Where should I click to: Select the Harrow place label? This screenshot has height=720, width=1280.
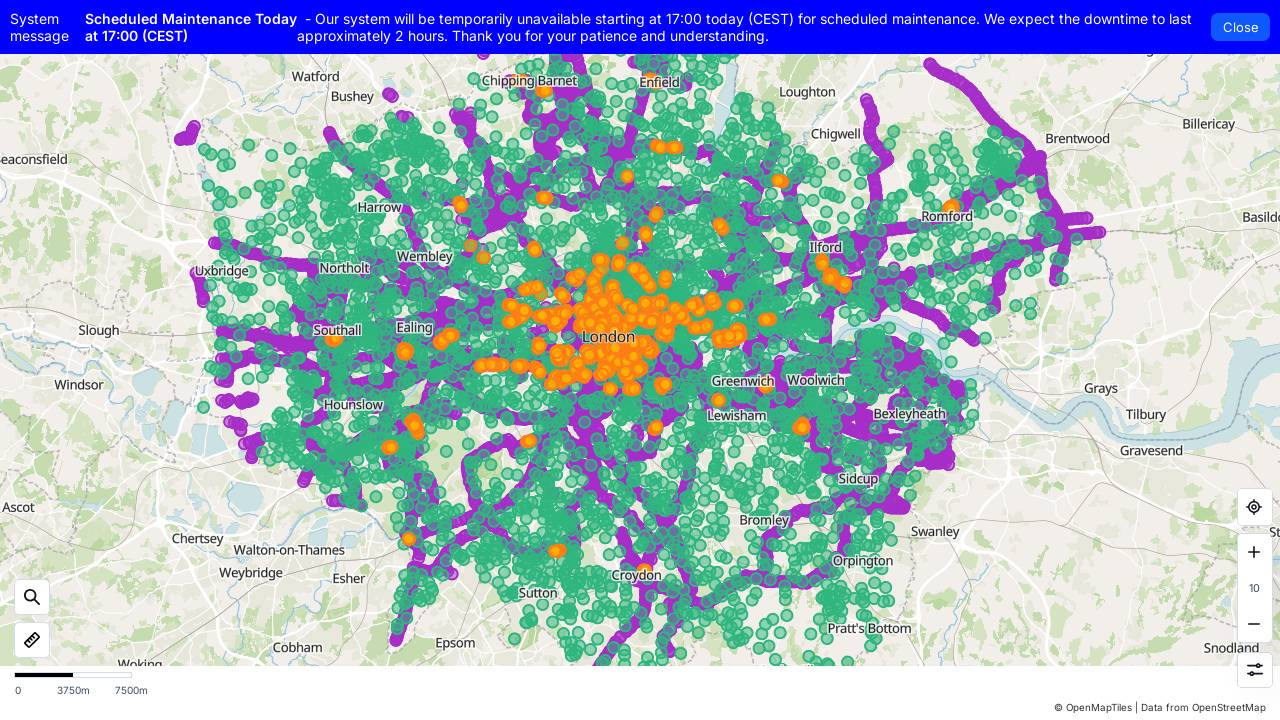pyautogui.click(x=379, y=207)
